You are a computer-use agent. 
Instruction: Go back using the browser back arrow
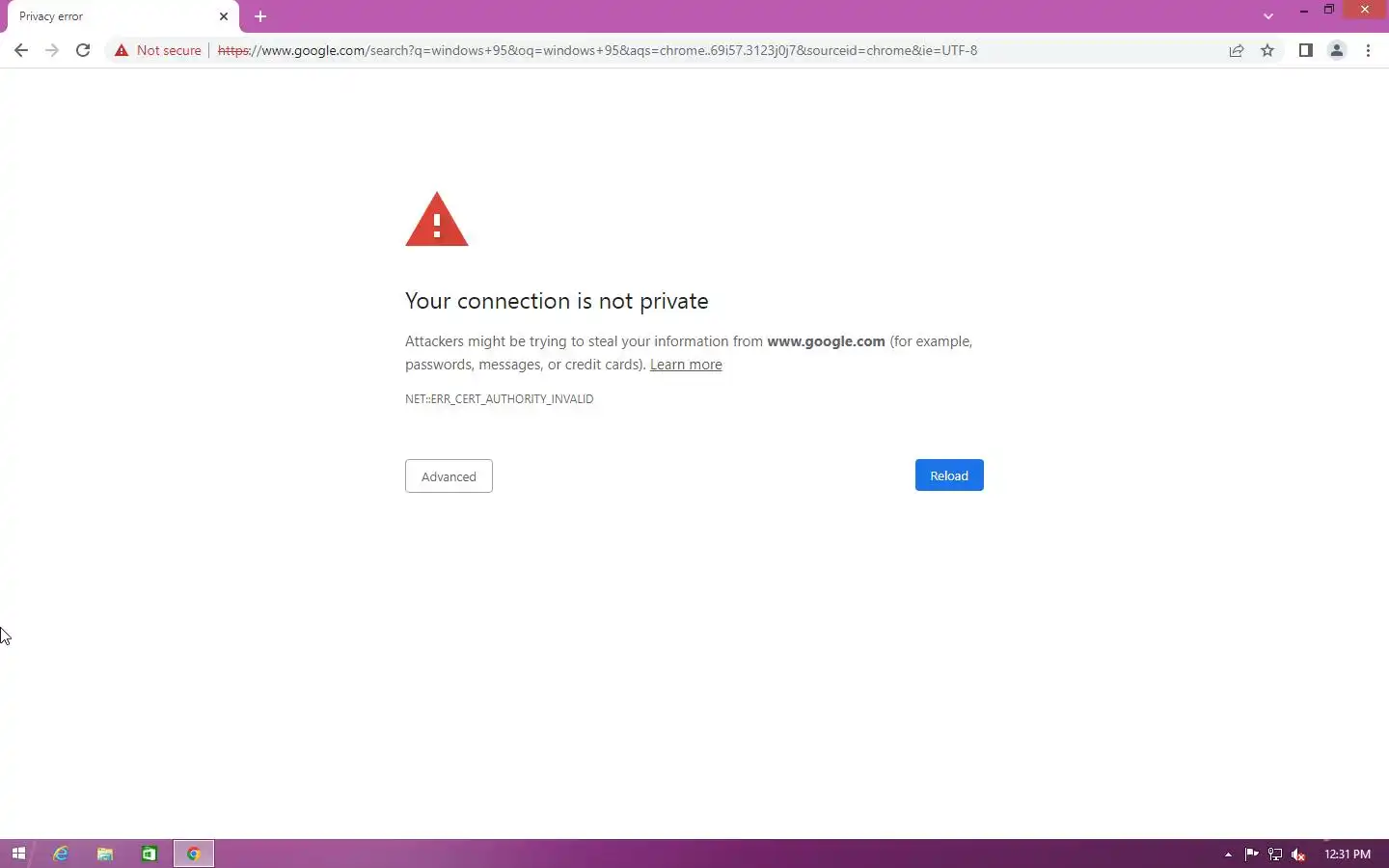point(21,50)
